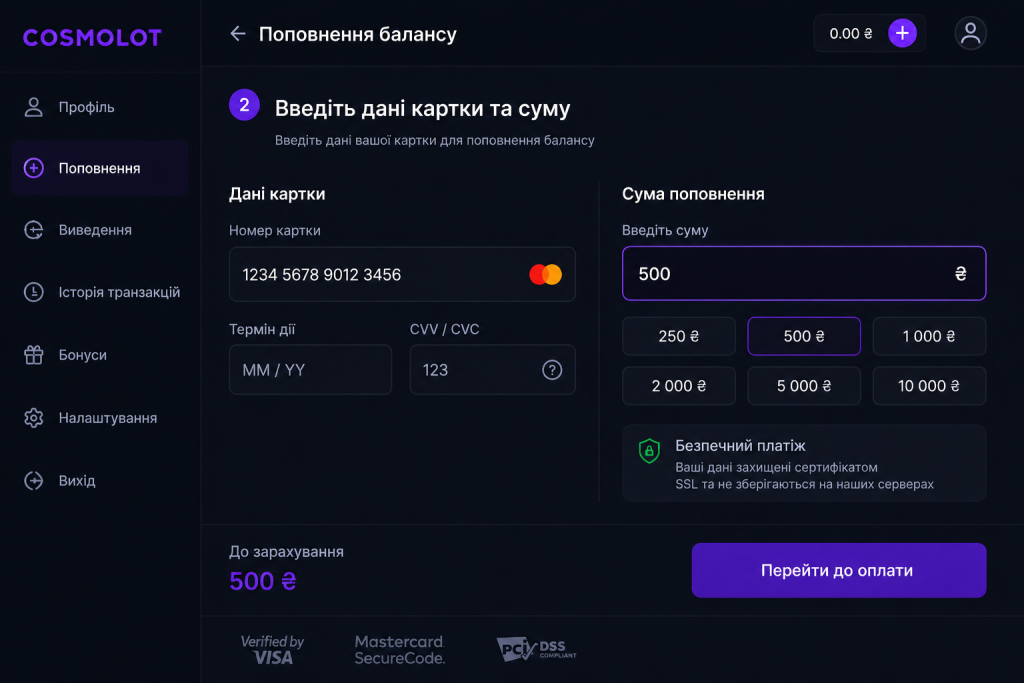Click the CVV help question mark icon
The image size is (1024, 683).
552,370
